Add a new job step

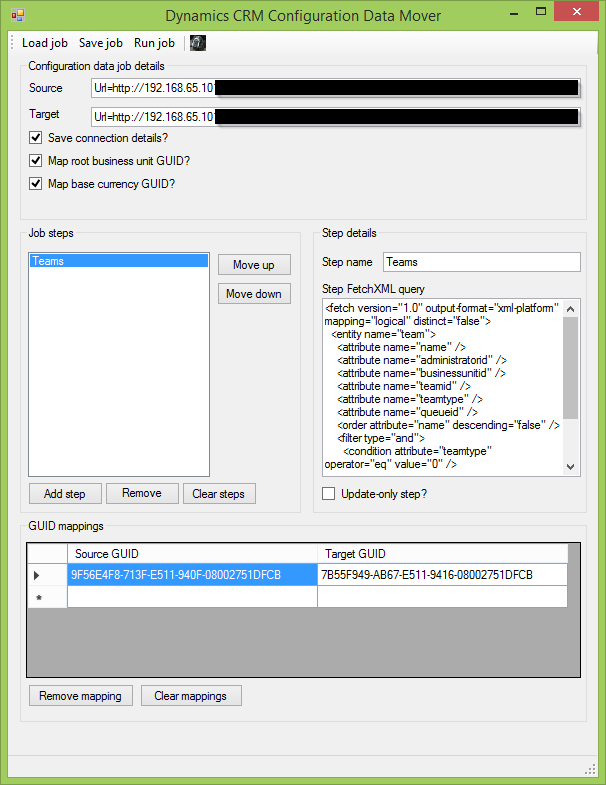tap(65, 494)
